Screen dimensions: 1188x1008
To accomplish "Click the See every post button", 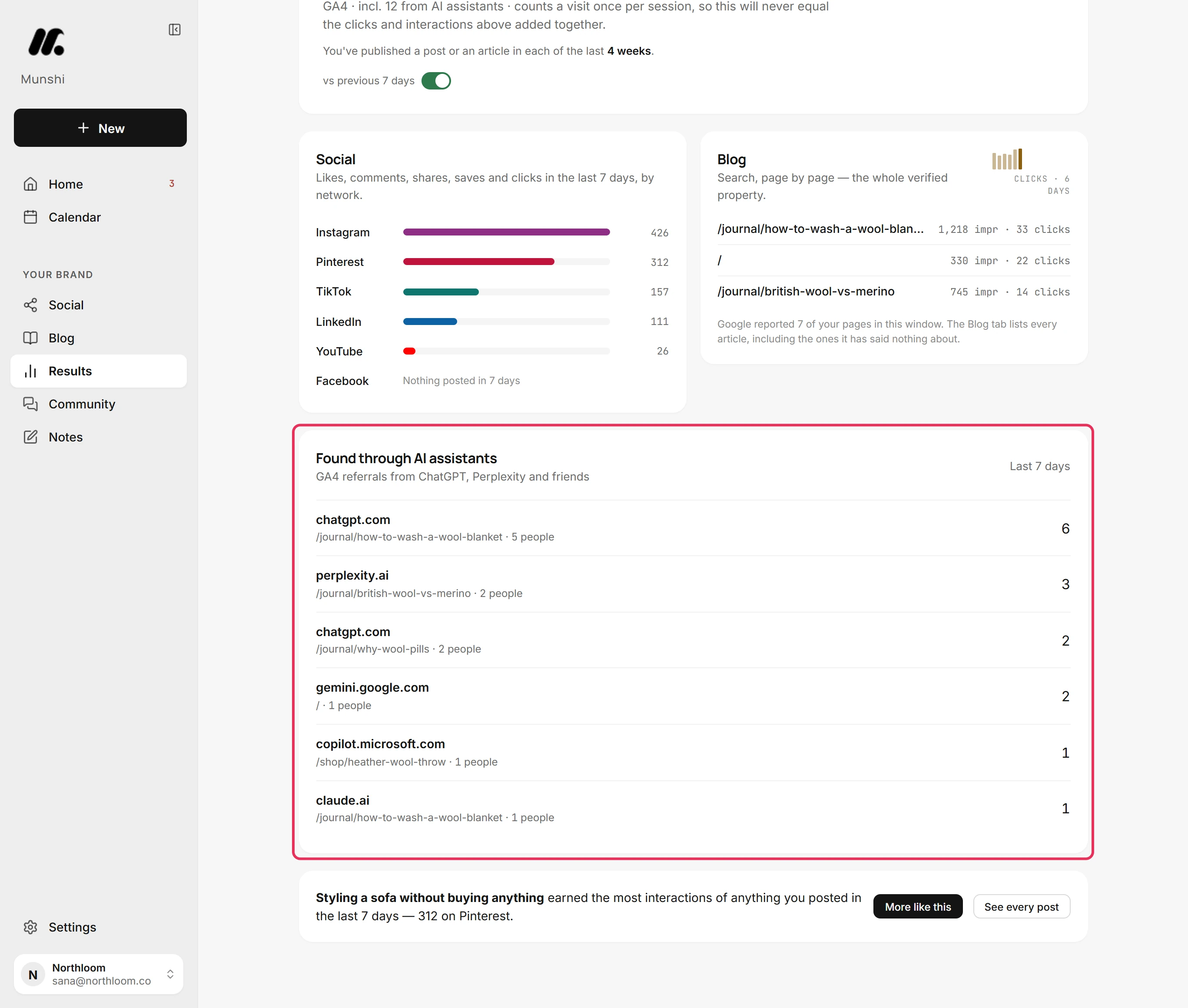I will coord(1021,906).
